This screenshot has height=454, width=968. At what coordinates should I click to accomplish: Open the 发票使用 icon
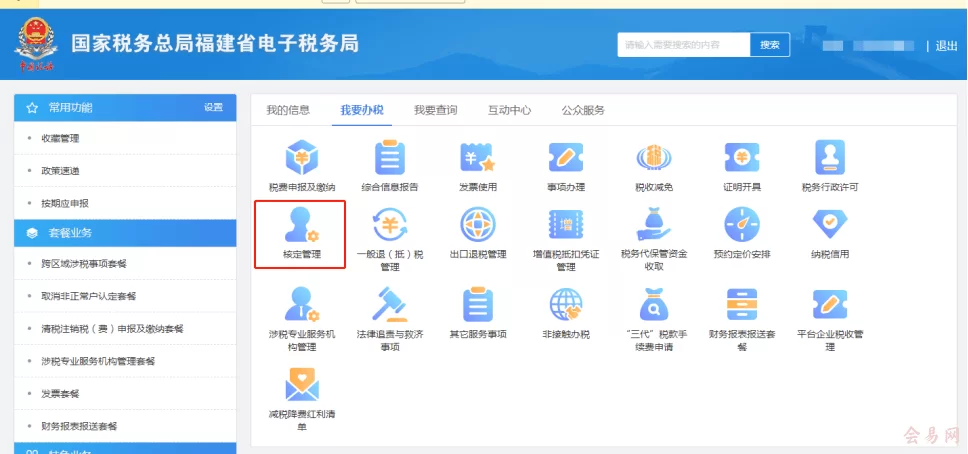pos(477,158)
